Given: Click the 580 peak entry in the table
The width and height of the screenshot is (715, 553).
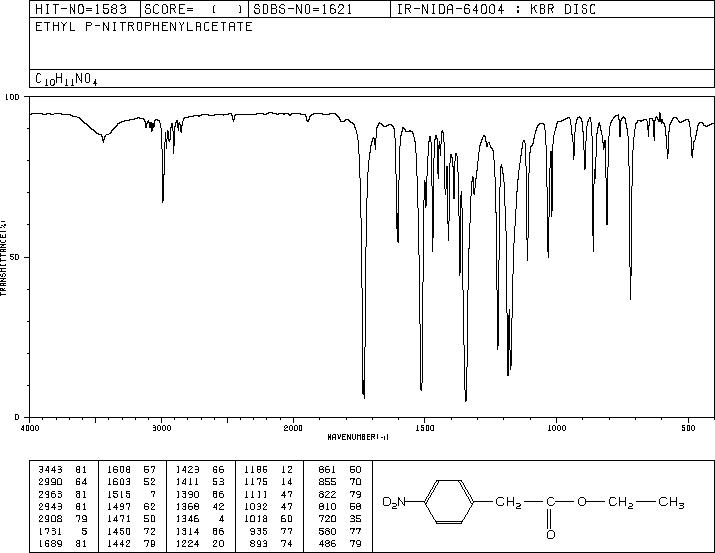Looking at the screenshot, I should point(340,532).
